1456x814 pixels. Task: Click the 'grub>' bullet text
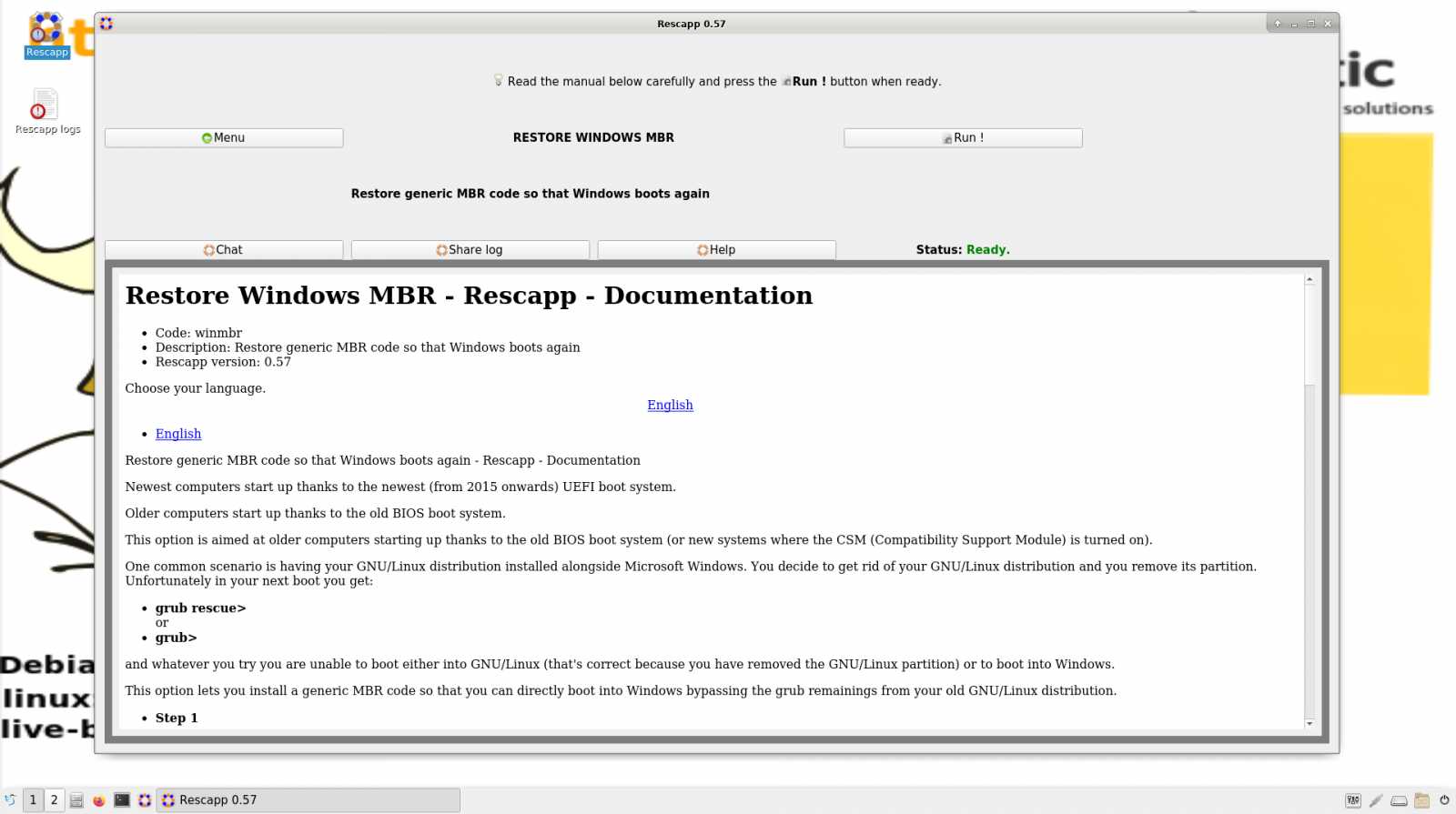[176, 638]
